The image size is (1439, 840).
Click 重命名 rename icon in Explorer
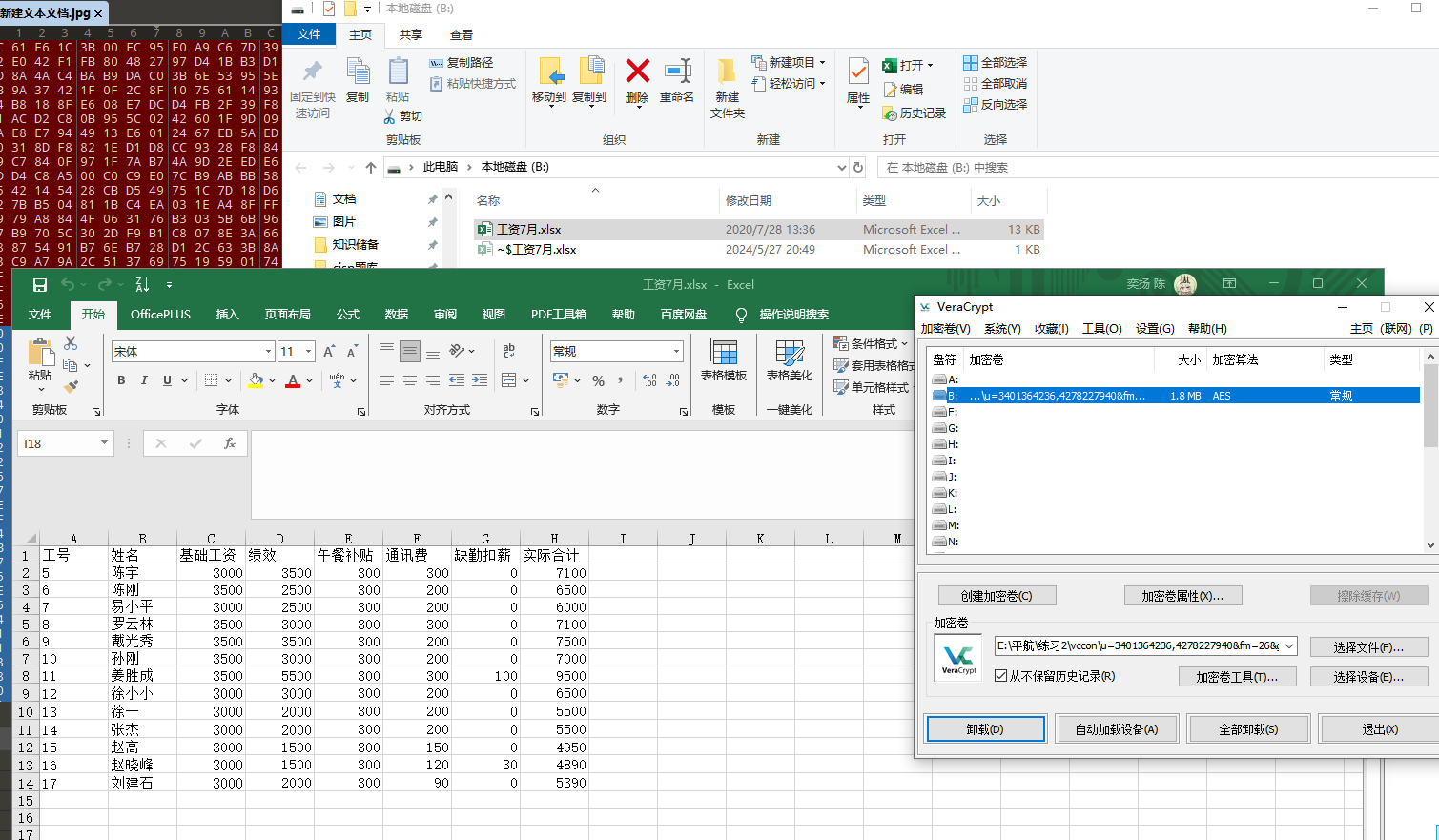tap(677, 81)
